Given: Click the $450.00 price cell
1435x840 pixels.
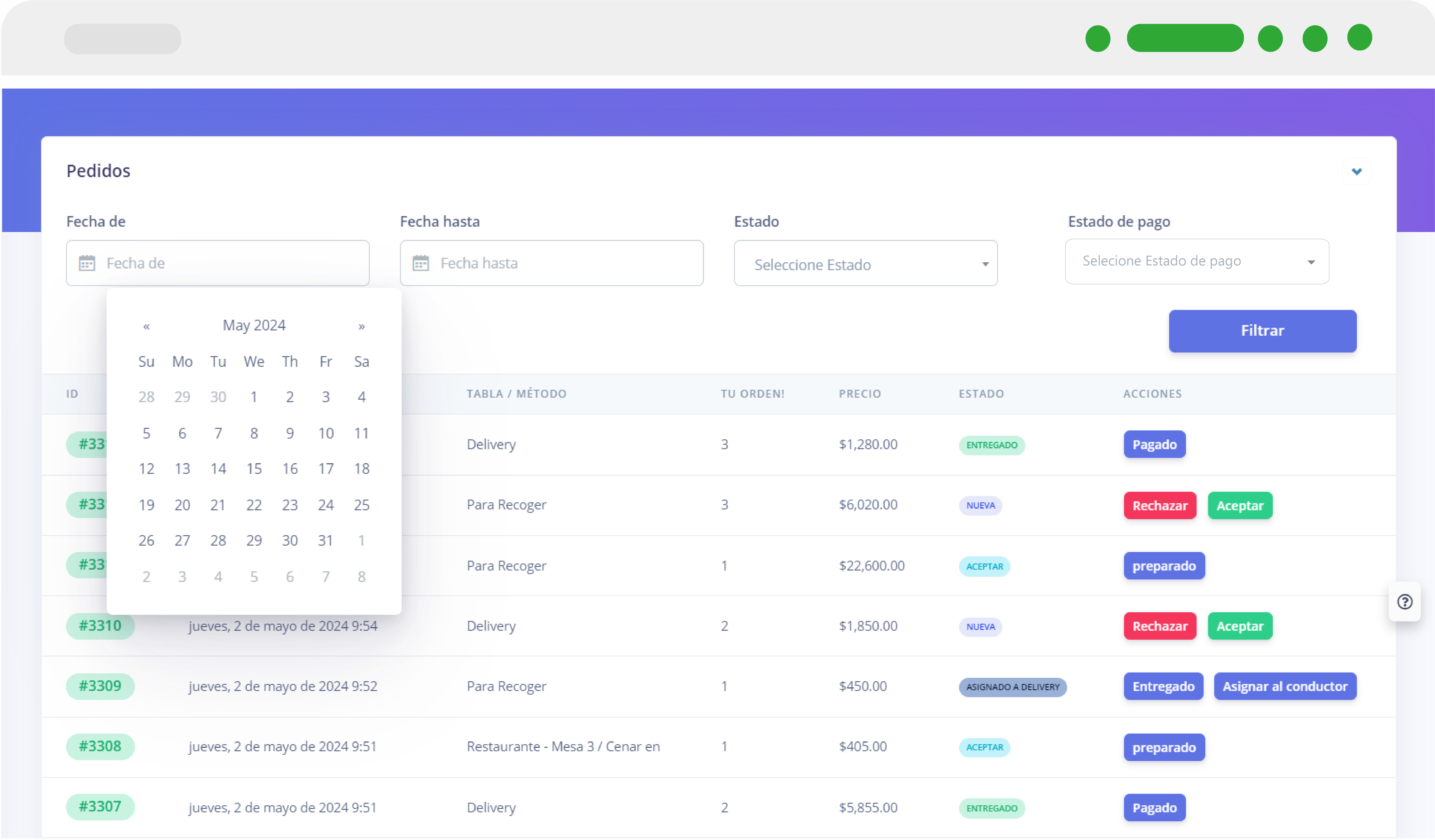Looking at the screenshot, I should [863, 686].
